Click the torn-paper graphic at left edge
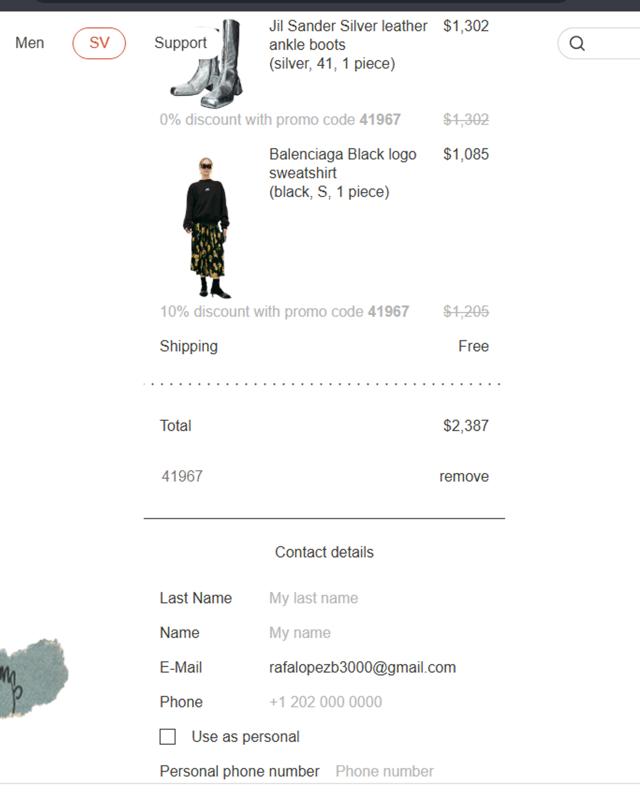 (33, 678)
